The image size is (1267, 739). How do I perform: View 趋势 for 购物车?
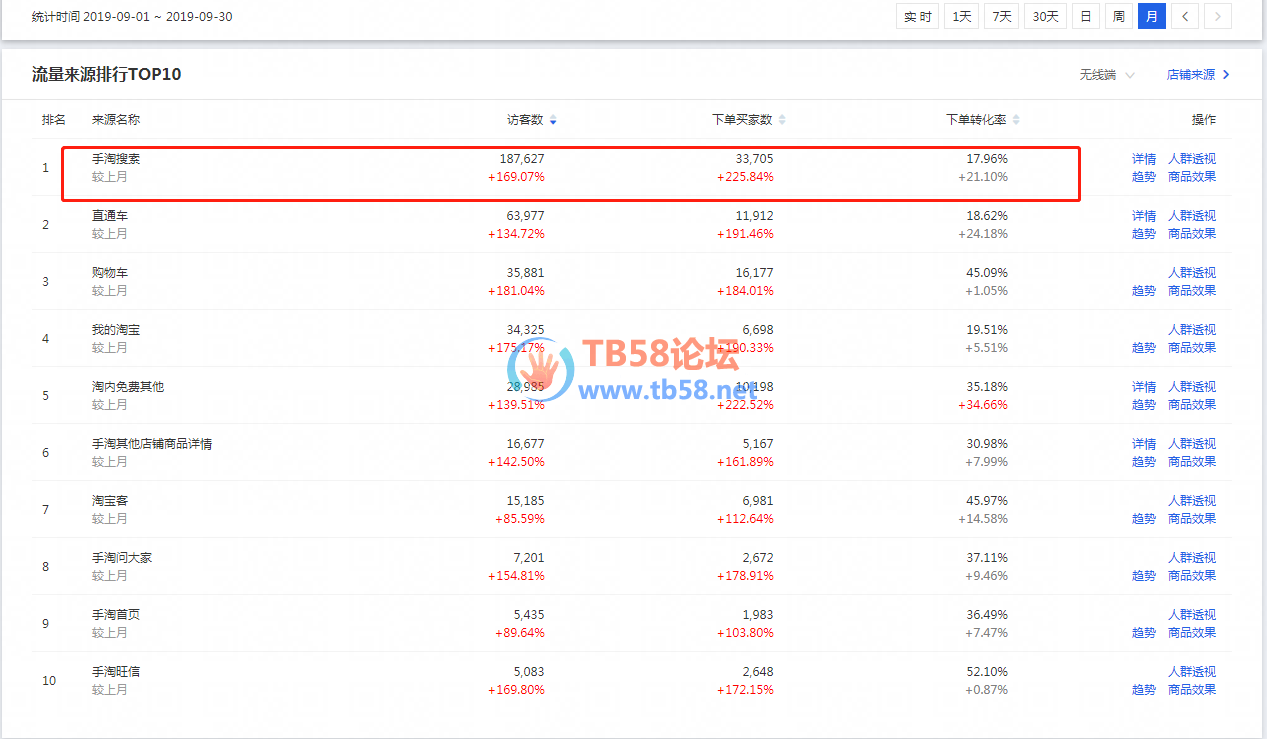coord(1144,291)
